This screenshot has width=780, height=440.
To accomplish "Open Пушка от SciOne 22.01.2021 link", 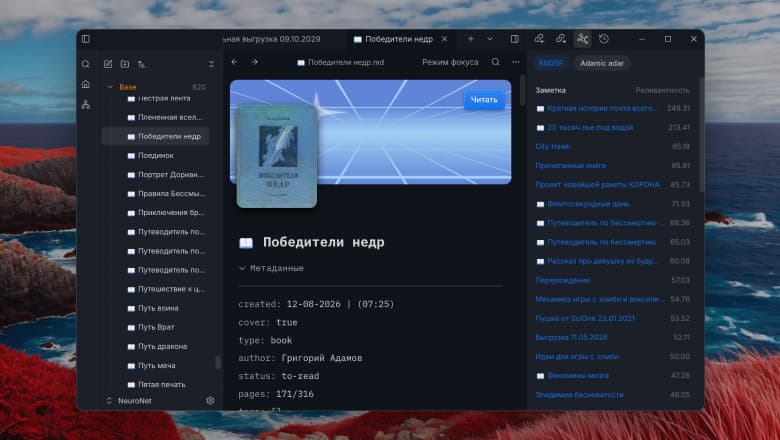I will (585, 318).
